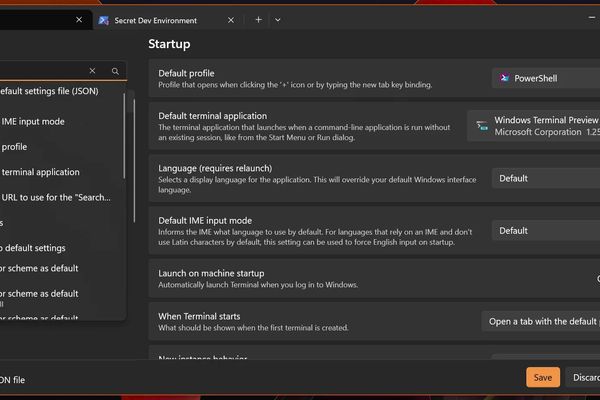Click the sidebar navigation scrollbar

(x=134, y=161)
